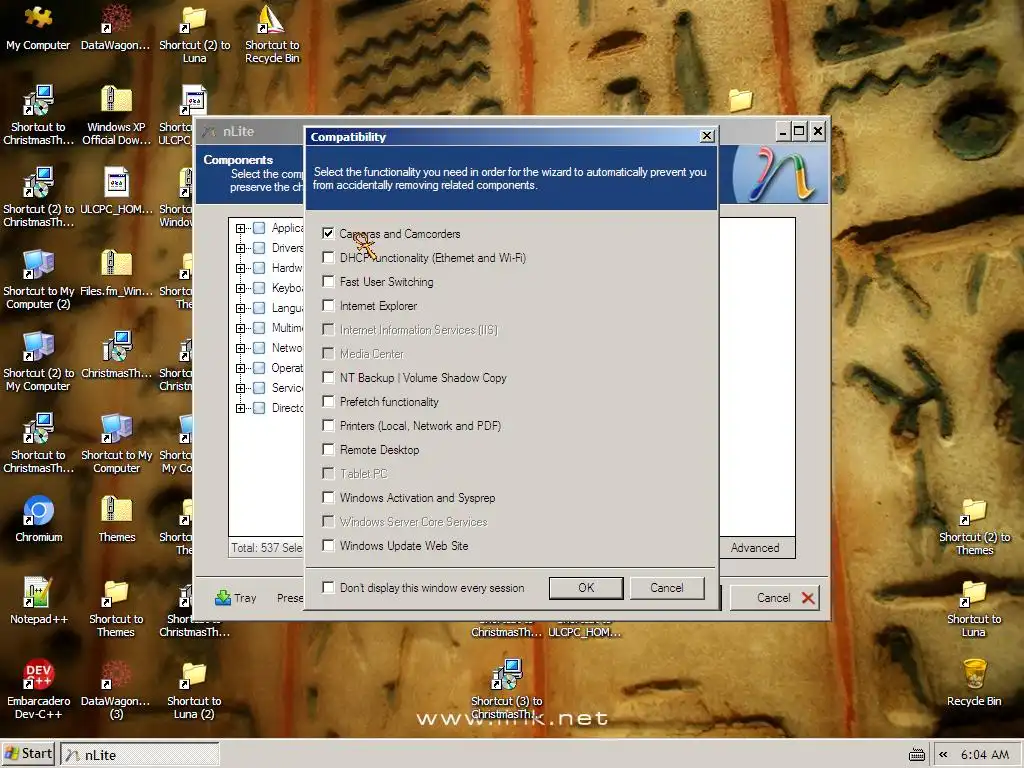Open the ChristmasTh installer icon without Shortcut prefix
Viewport: 1024px width, 768px height.
pos(116,355)
